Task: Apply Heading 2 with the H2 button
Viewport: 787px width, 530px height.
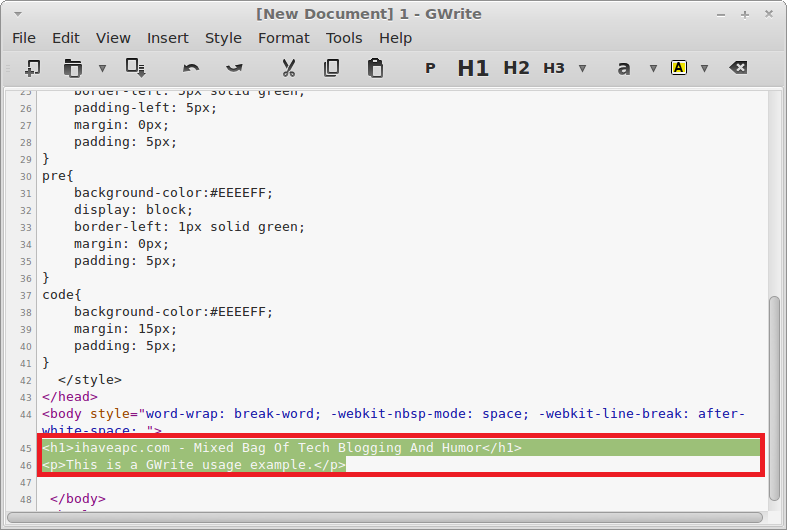Action: pos(516,68)
